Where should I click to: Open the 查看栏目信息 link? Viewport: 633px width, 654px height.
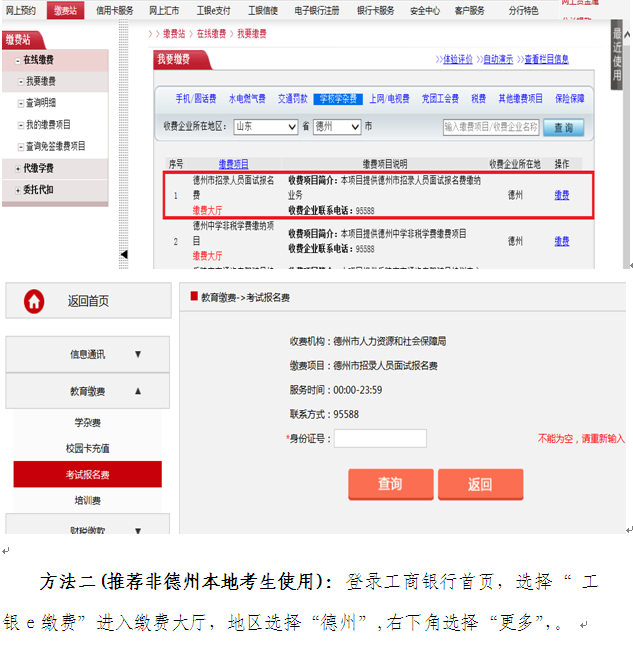tap(546, 59)
